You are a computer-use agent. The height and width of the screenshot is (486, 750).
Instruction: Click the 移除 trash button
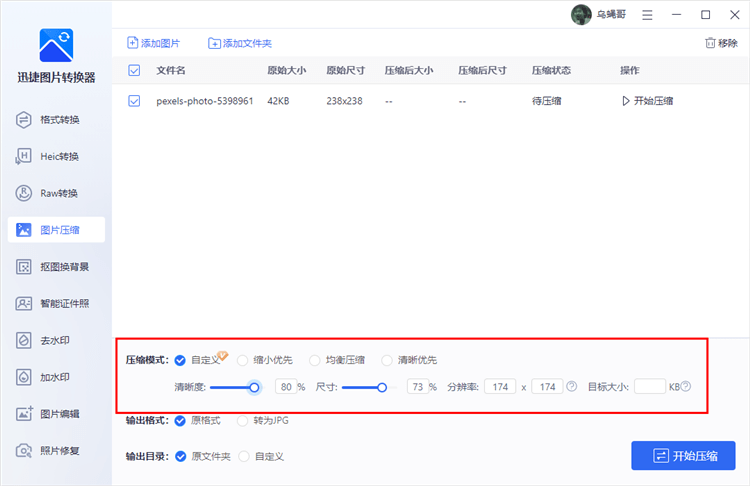tap(721, 43)
